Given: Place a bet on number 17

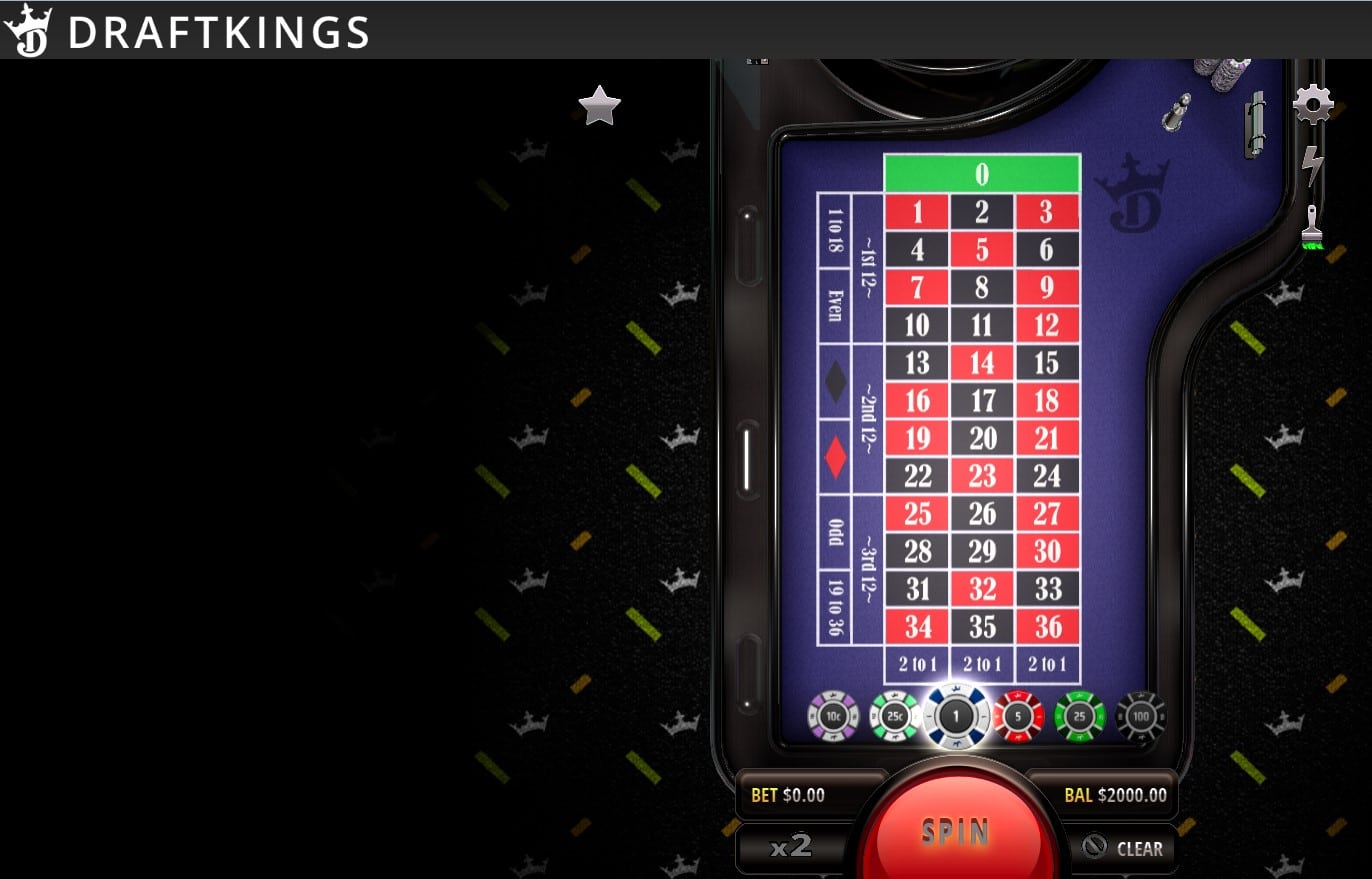Looking at the screenshot, I should pos(982,400).
